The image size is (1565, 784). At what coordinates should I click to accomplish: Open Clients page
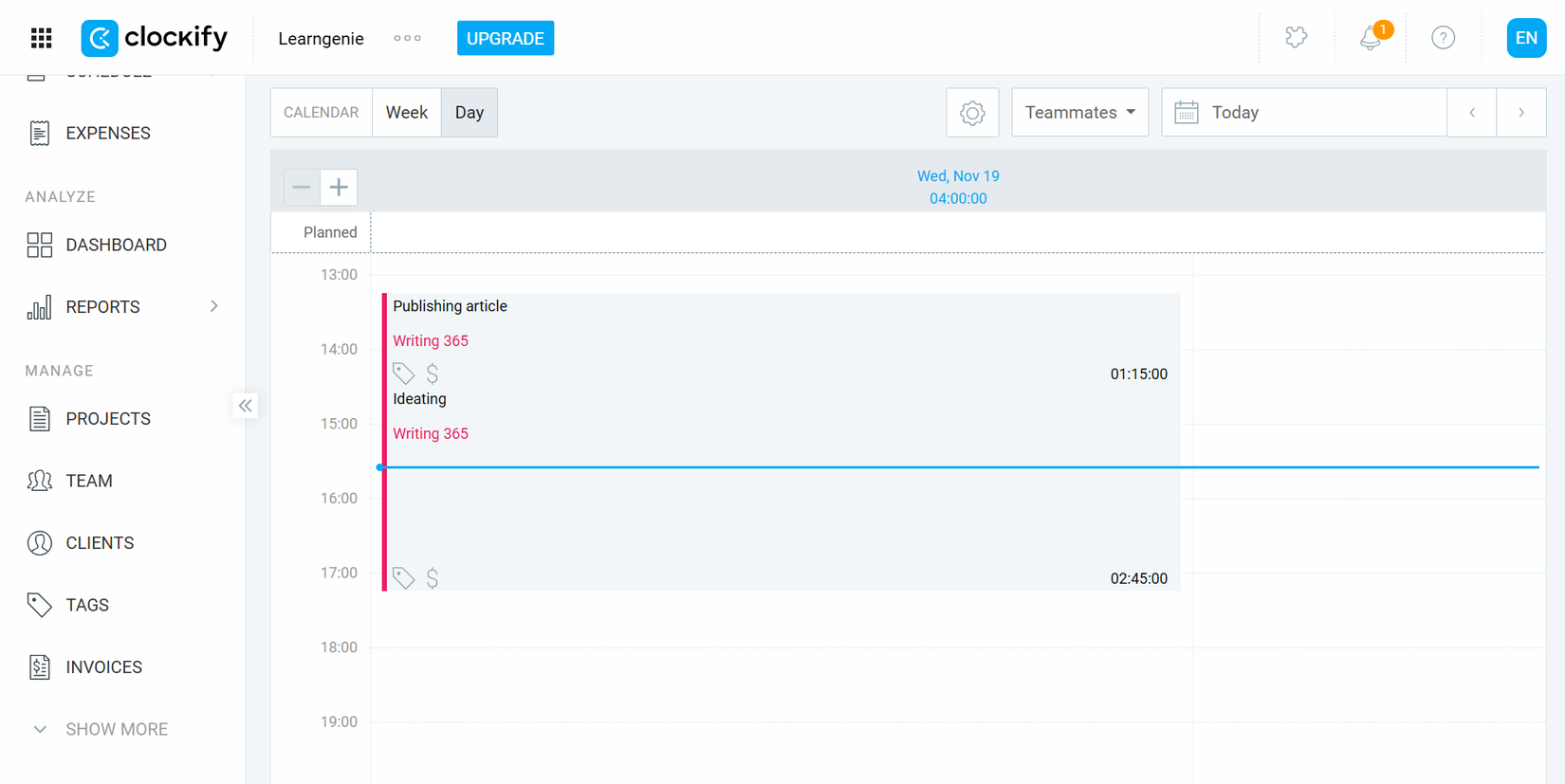(x=100, y=543)
